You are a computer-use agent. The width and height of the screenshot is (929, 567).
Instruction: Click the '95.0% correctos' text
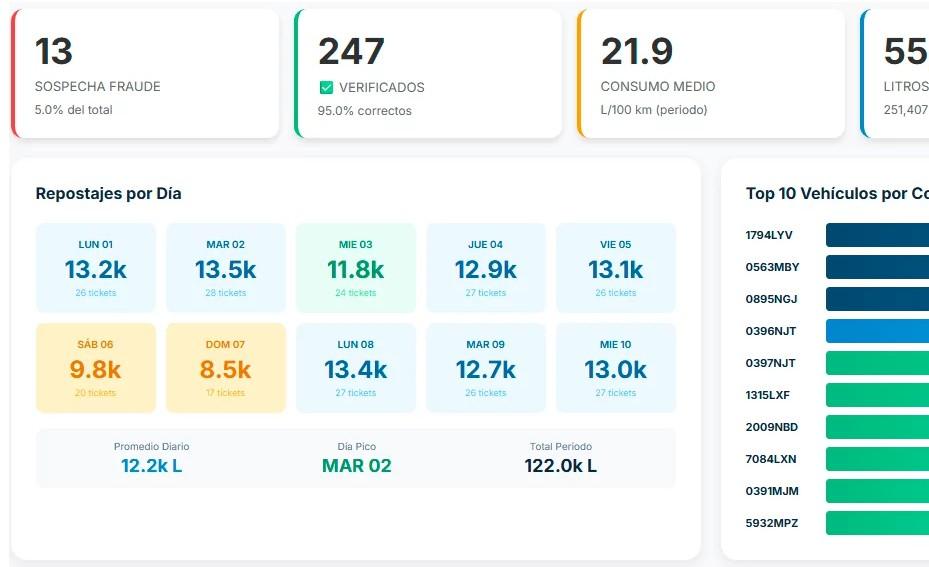tap(364, 111)
